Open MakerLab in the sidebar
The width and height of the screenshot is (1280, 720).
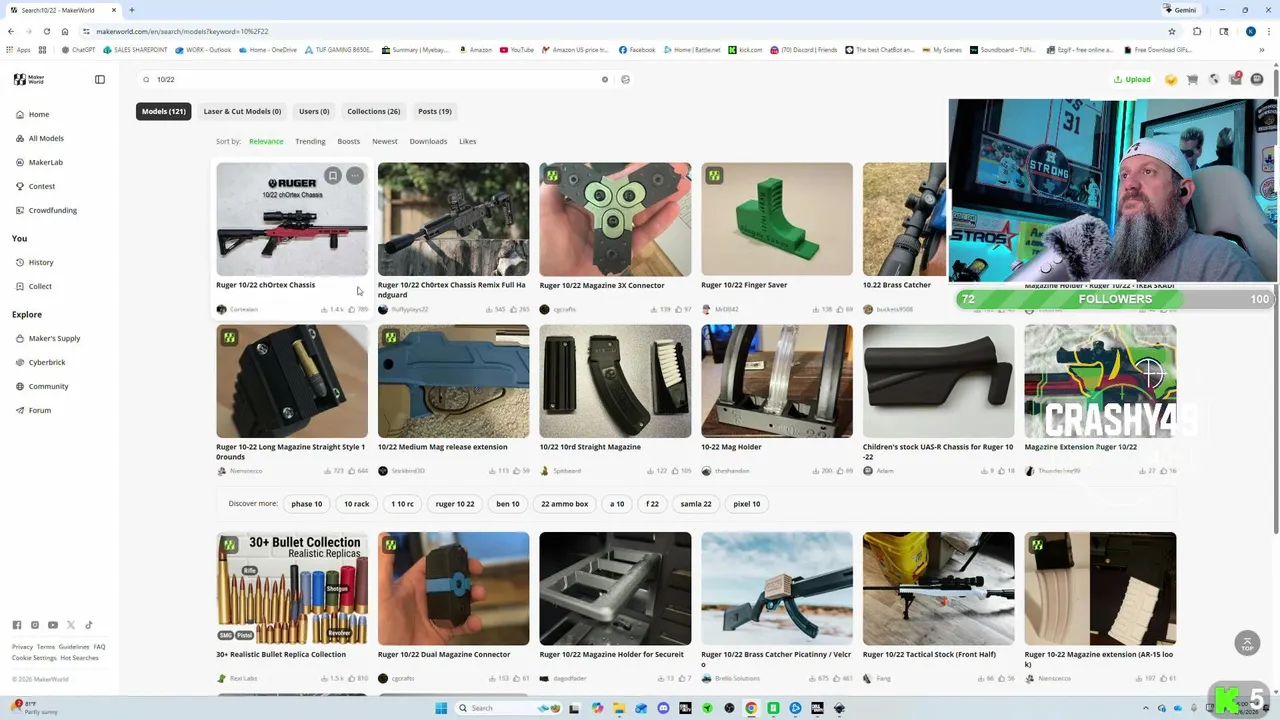46,162
